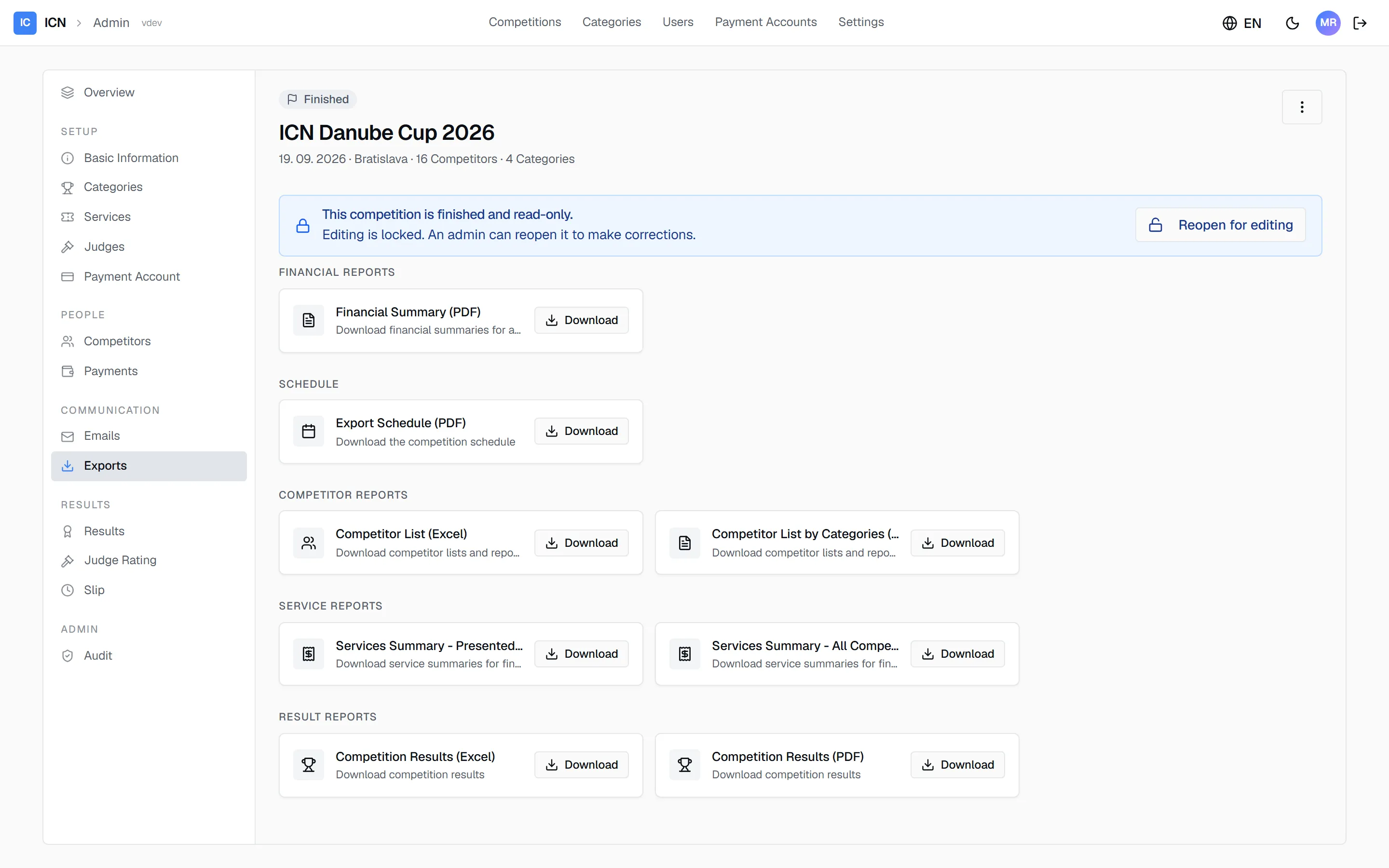The height and width of the screenshot is (868, 1389).
Task: Click the Competitors people icon in sidebar
Action: tap(68, 341)
